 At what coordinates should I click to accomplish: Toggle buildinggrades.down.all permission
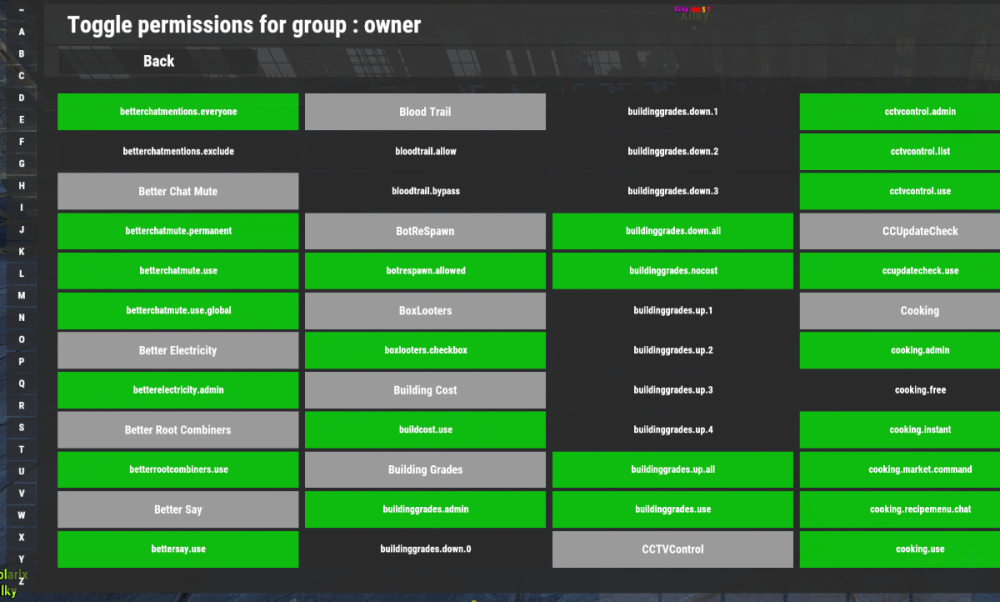point(672,231)
